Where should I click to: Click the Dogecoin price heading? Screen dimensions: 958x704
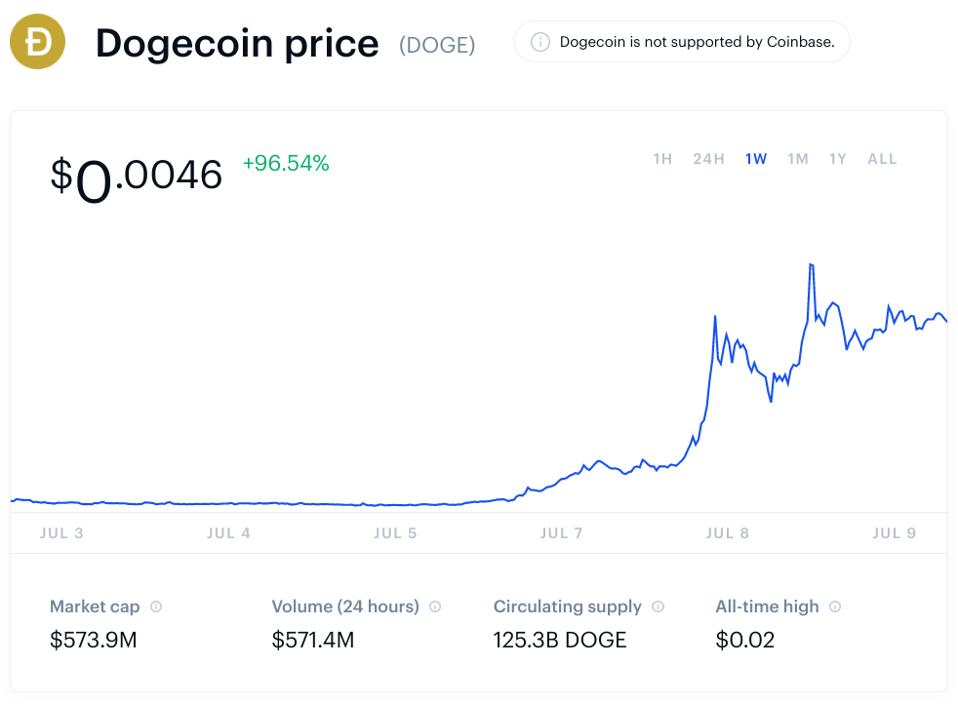click(237, 44)
